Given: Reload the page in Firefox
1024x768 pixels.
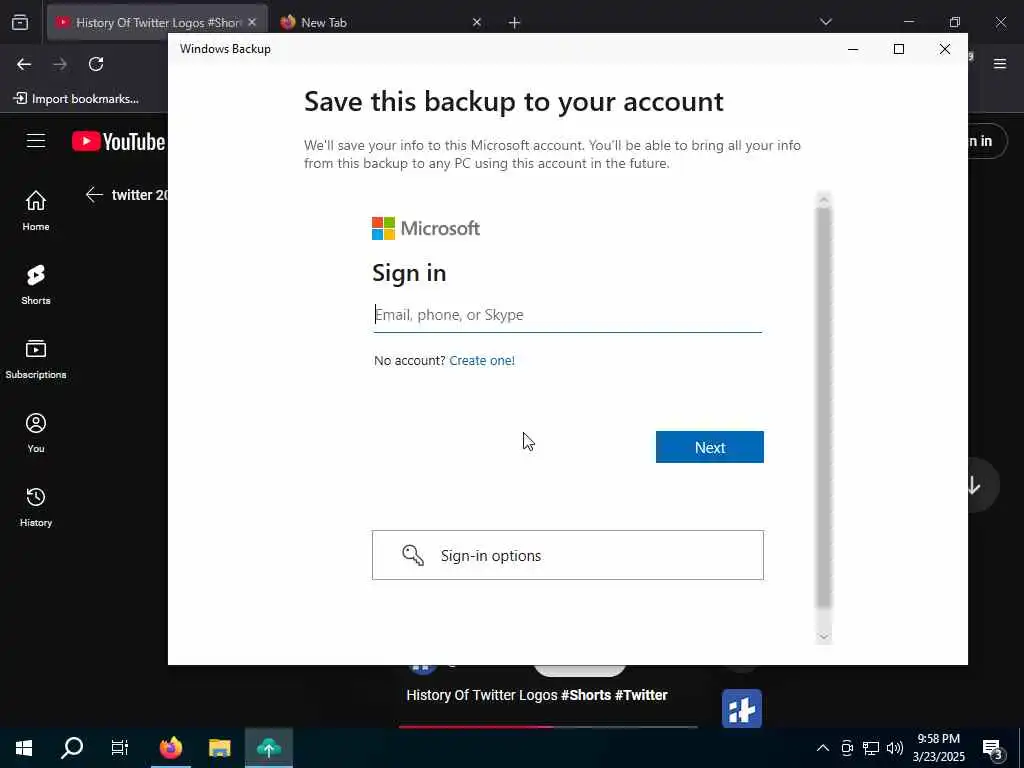Looking at the screenshot, I should (x=96, y=64).
